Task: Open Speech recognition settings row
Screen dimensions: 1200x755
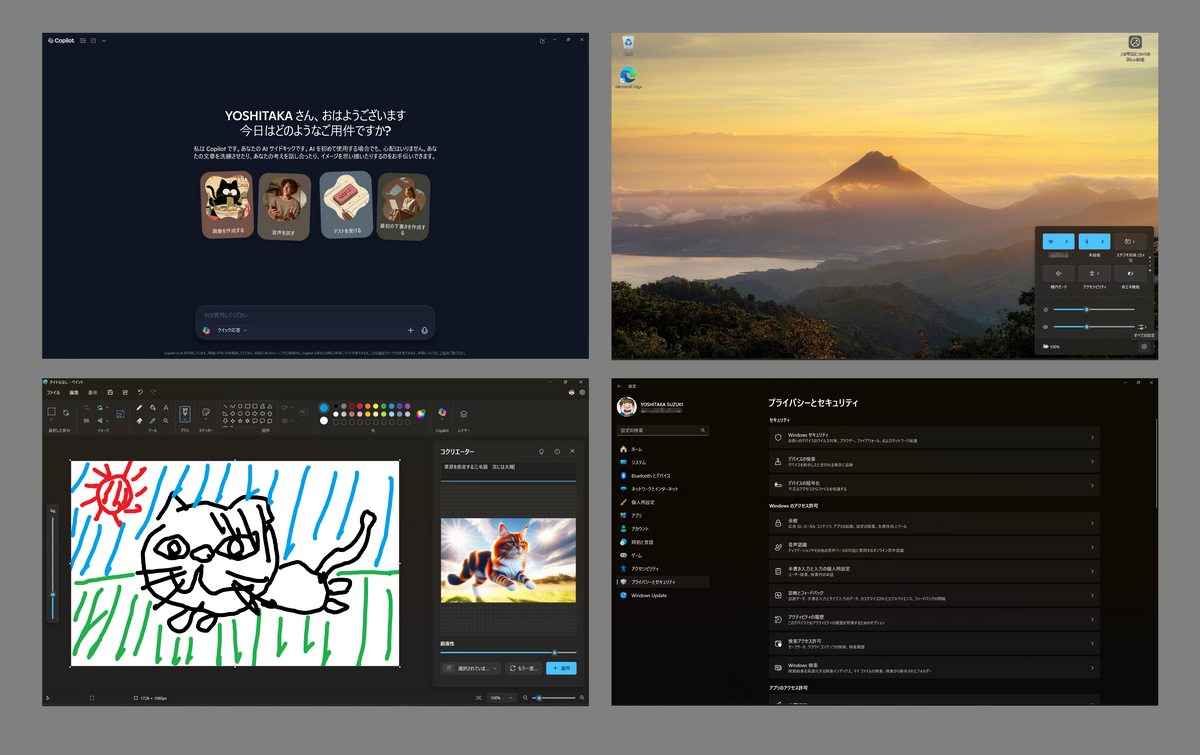Action: (934, 547)
